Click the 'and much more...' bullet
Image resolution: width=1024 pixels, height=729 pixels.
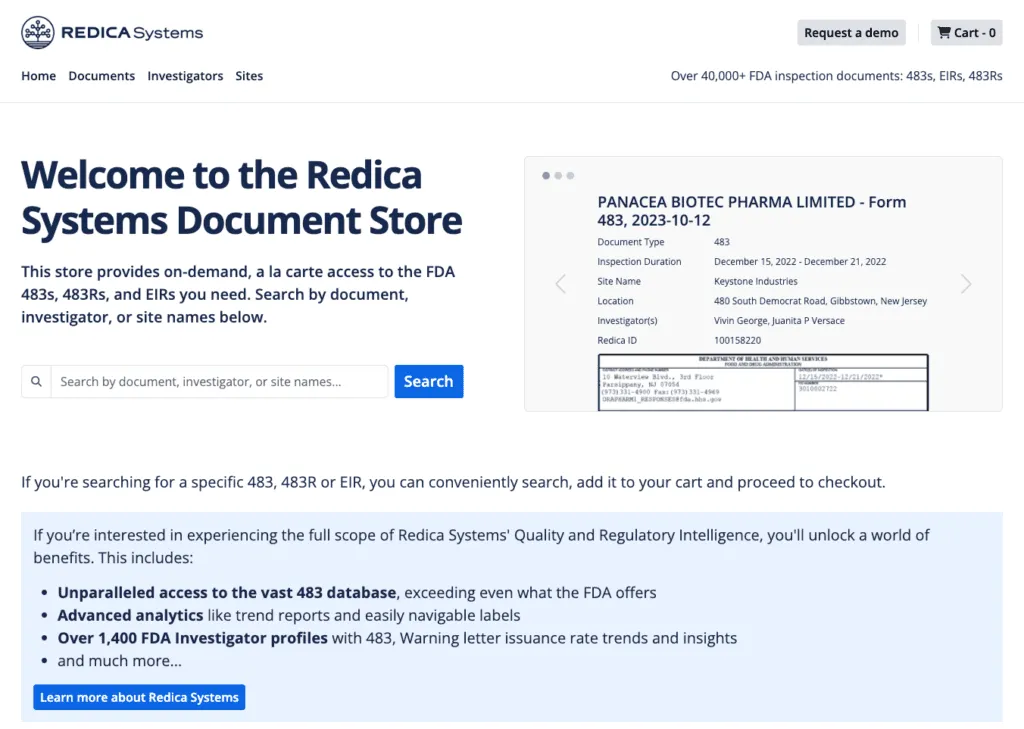click(120, 661)
